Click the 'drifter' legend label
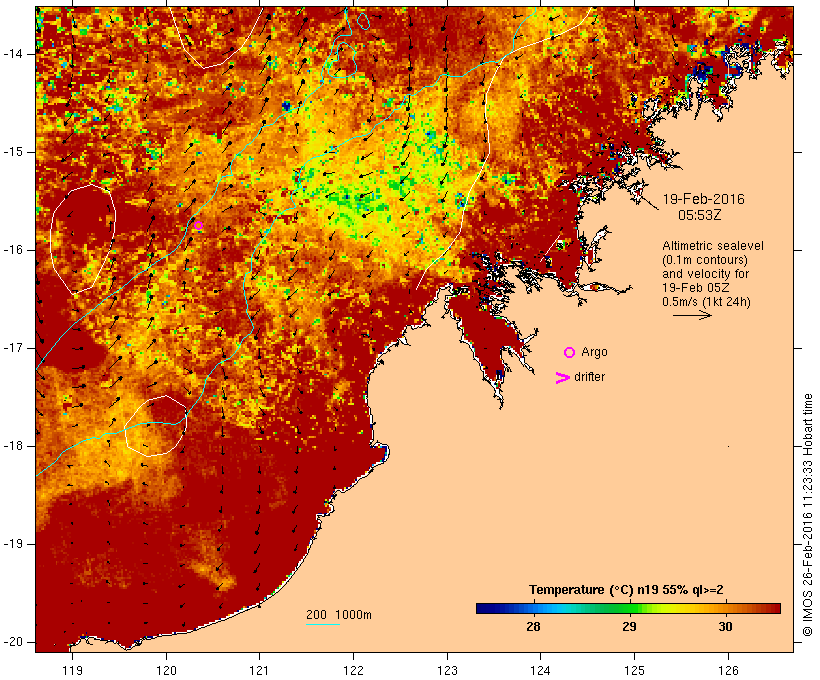Viewport: 820px width, 680px height. tap(589, 377)
